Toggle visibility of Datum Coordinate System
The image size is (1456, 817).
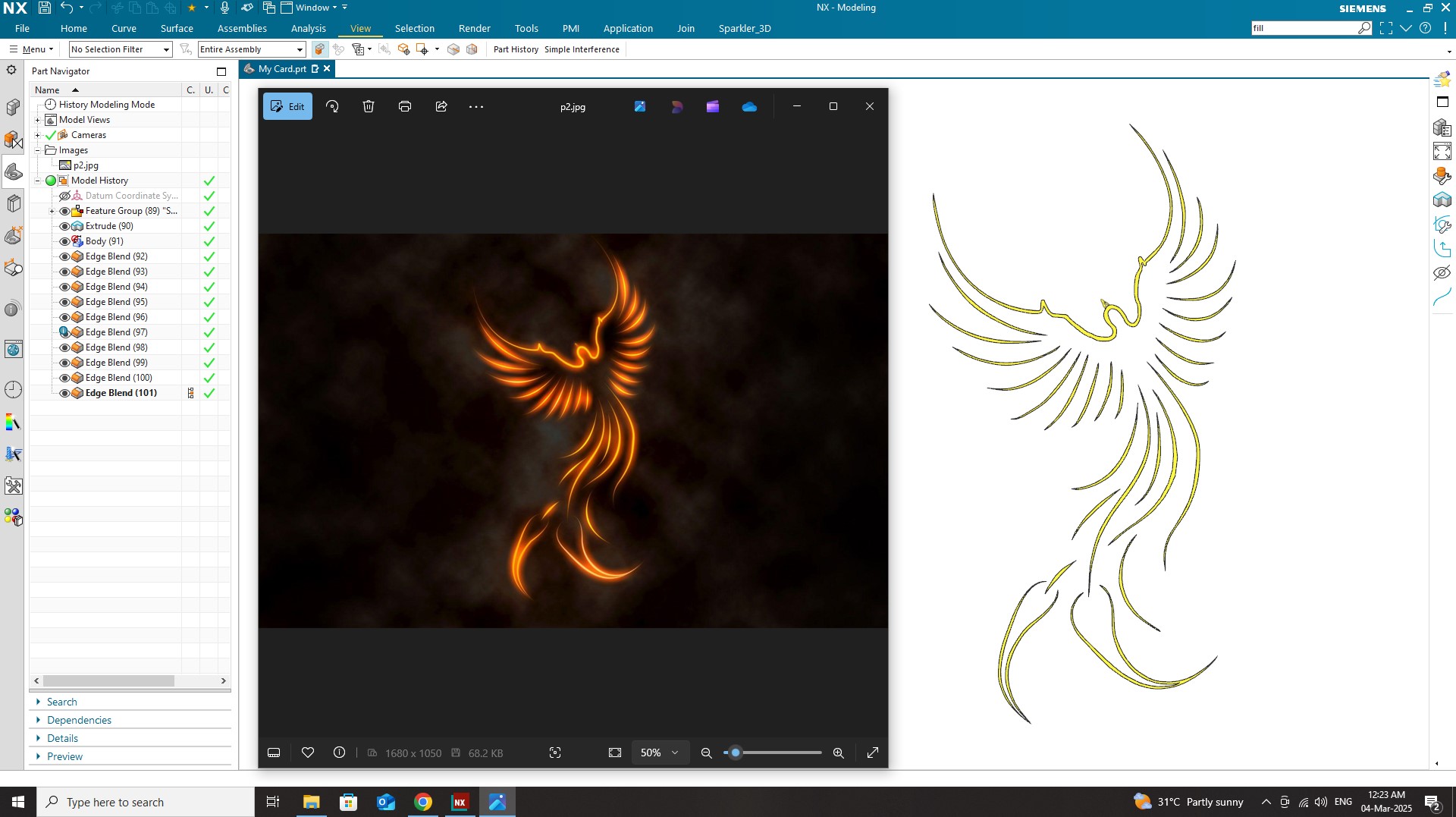pyautogui.click(x=64, y=196)
